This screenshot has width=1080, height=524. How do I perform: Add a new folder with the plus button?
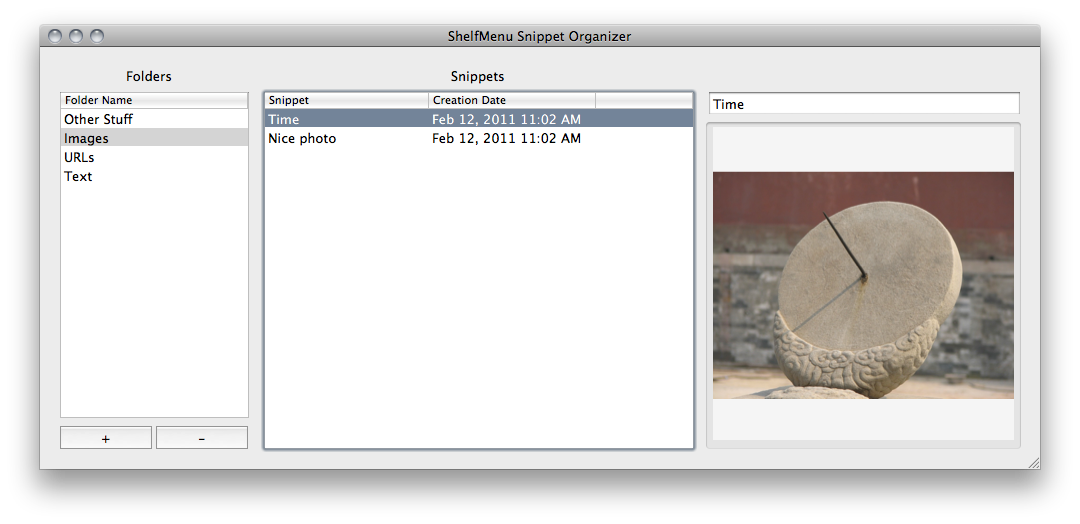point(106,438)
